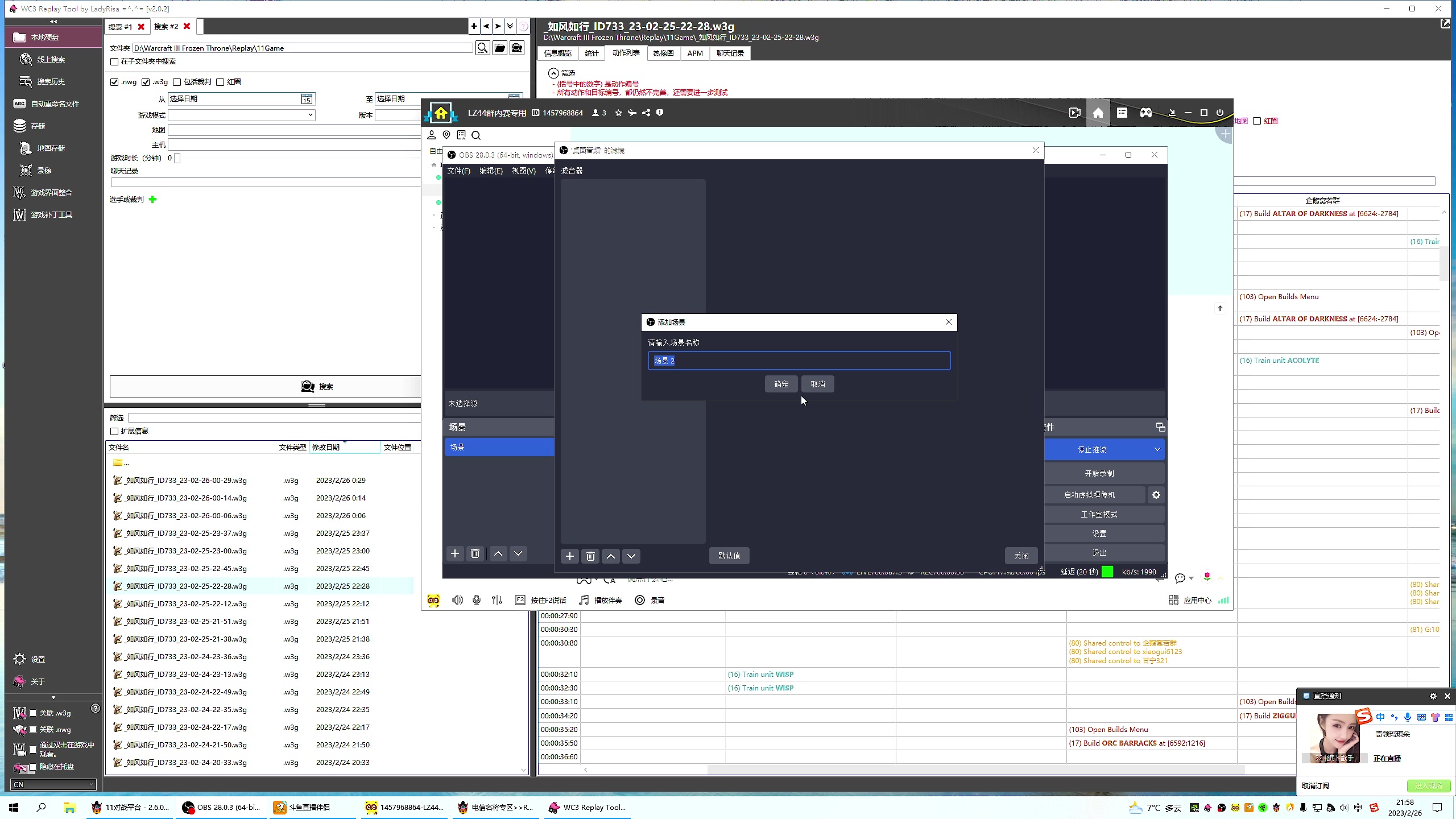Screen dimensions: 1456x819
Task: Open 自动重命名文件 in the sidebar
Action: (55, 104)
